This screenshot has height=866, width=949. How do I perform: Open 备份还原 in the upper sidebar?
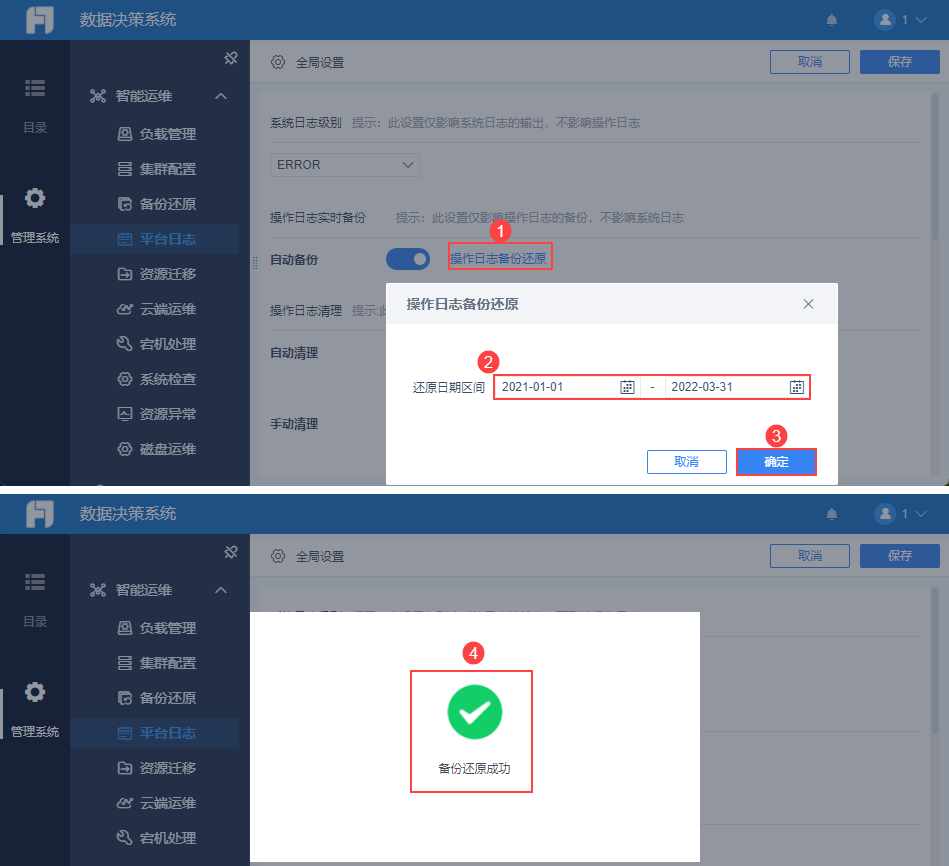coord(156,204)
